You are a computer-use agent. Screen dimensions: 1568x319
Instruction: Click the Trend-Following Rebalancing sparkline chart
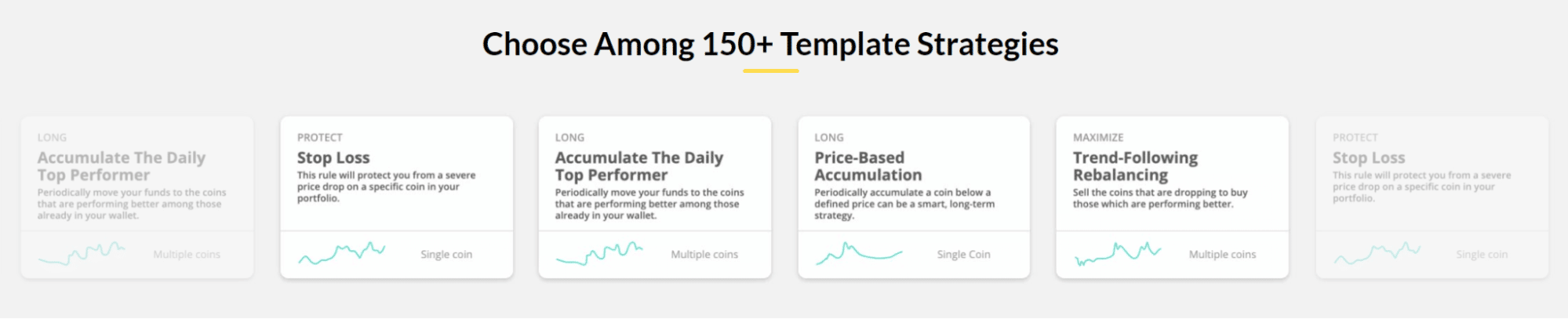(x=1118, y=253)
